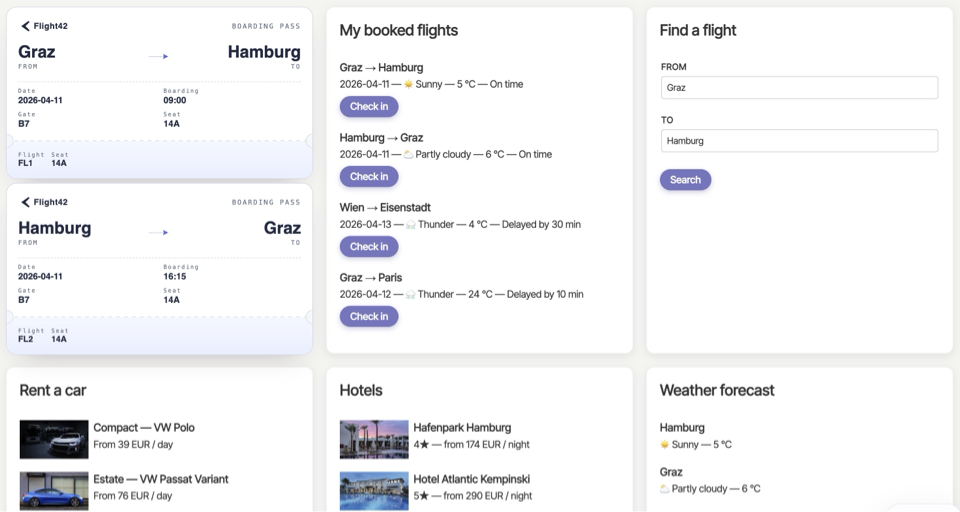
Task: Click thunder icon in Graz → Paris flight
Action: click(410, 295)
